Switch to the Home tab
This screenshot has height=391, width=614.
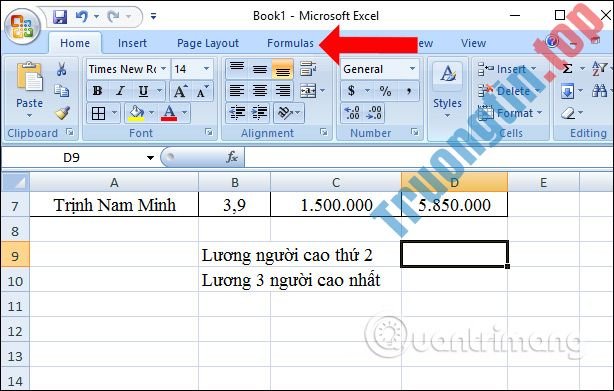(75, 43)
